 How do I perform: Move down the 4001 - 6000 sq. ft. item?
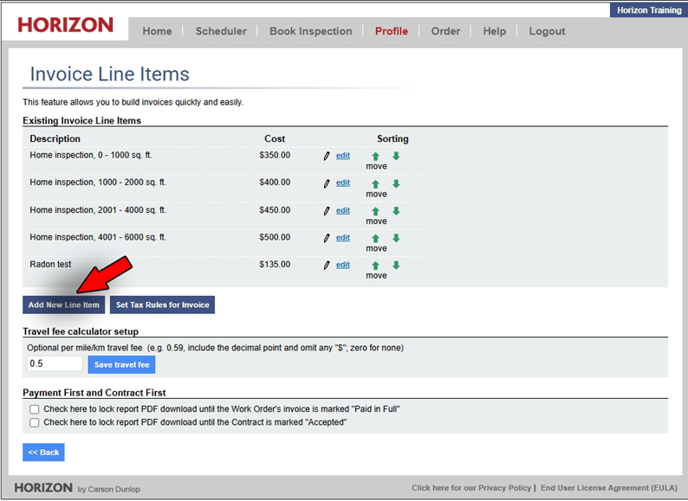[x=396, y=238]
